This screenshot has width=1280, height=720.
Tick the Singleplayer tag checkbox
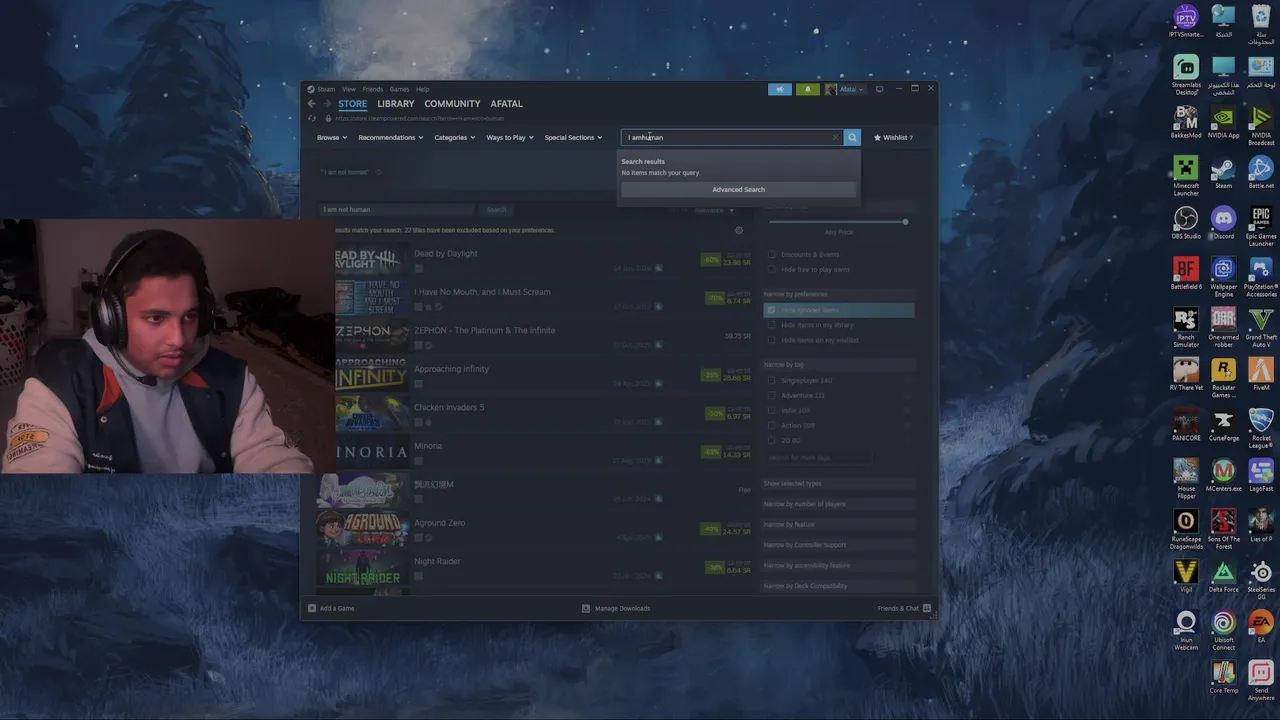(772, 380)
